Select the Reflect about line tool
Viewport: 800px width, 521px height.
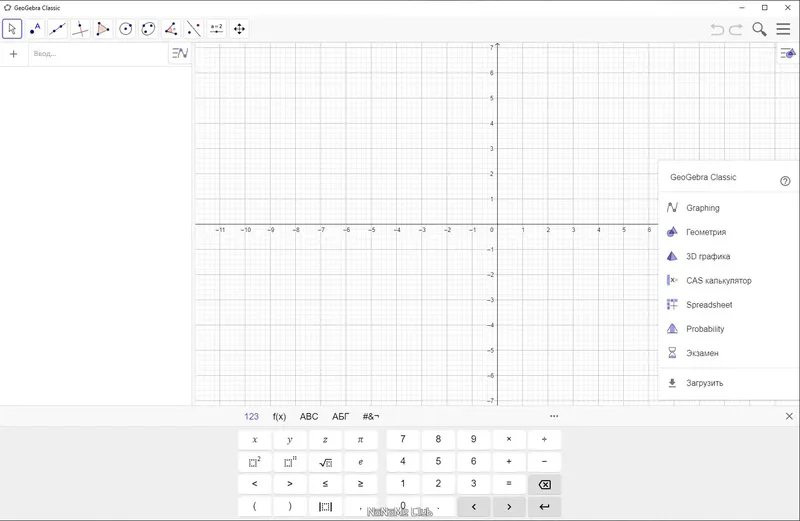(x=194, y=29)
